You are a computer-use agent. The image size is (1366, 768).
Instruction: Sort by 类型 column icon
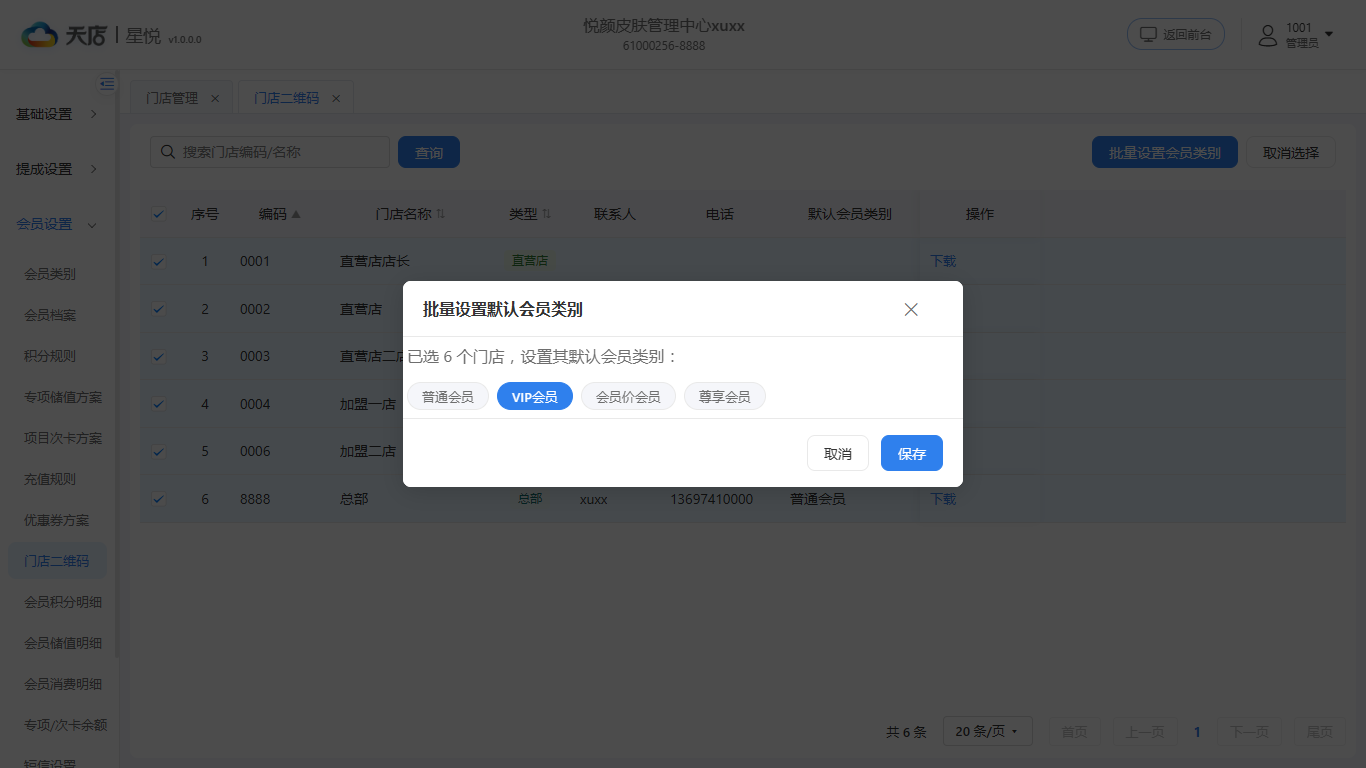pyautogui.click(x=546, y=214)
